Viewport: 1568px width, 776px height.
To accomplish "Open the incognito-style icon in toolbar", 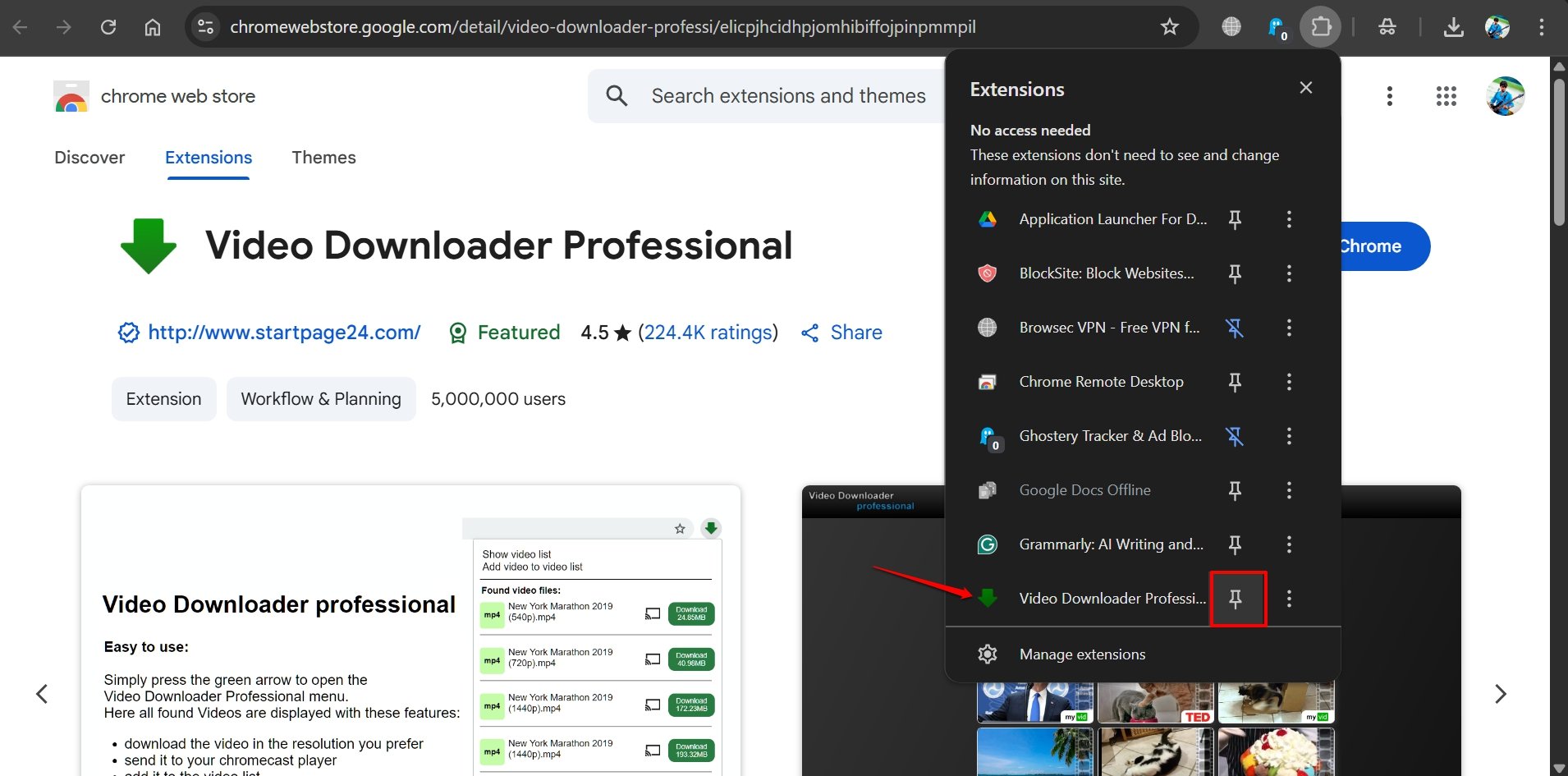I will tap(1387, 27).
